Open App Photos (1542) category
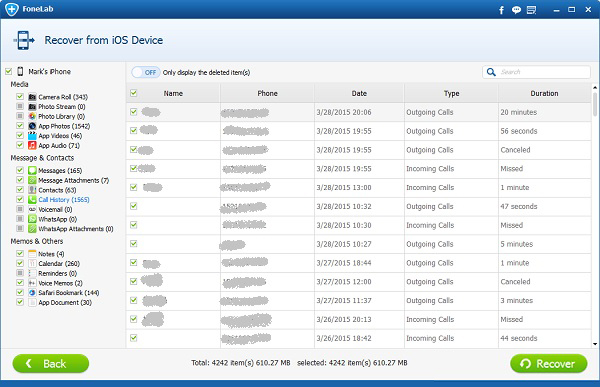 (x=64, y=126)
